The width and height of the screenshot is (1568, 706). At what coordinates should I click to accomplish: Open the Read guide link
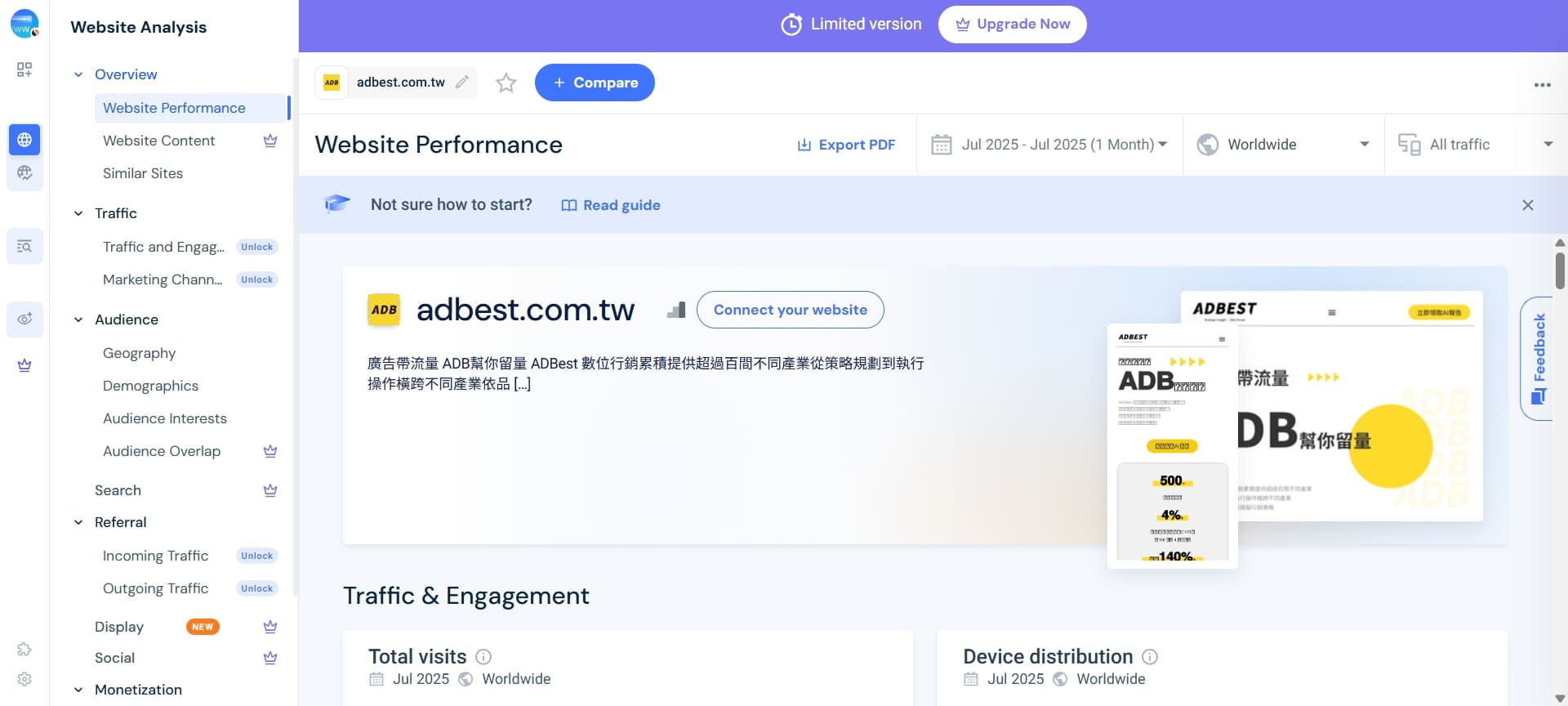click(x=611, y=205)
